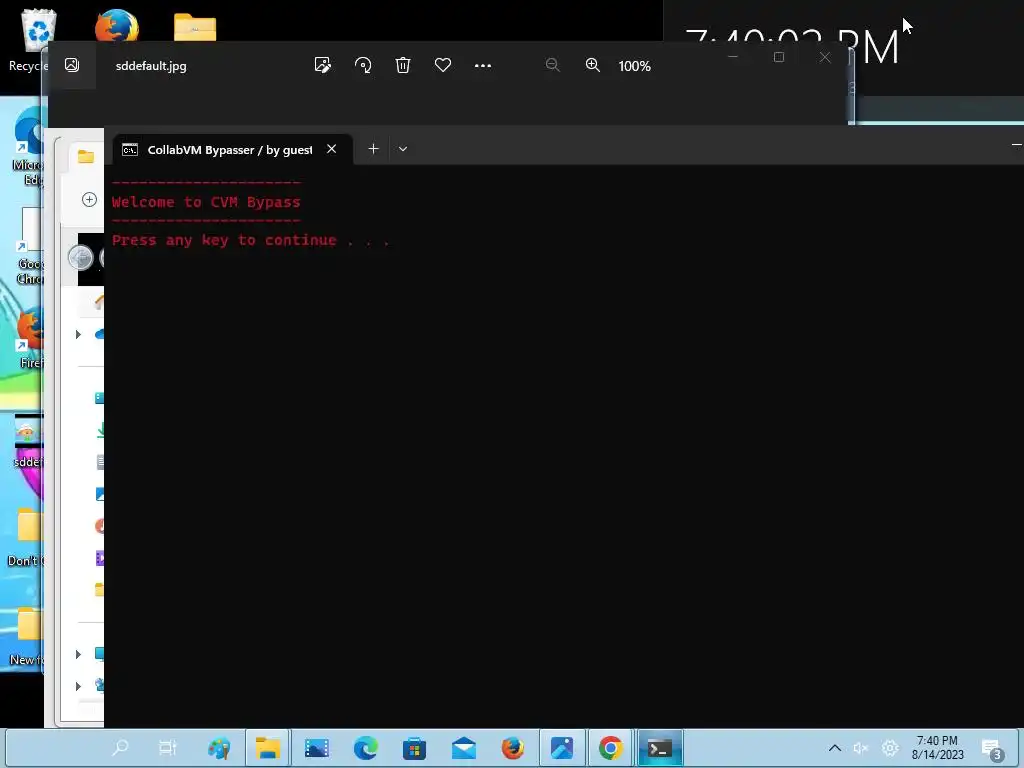Switch to Google Chrome in the taskbar
1024x768 pixels.
[611, 748]
